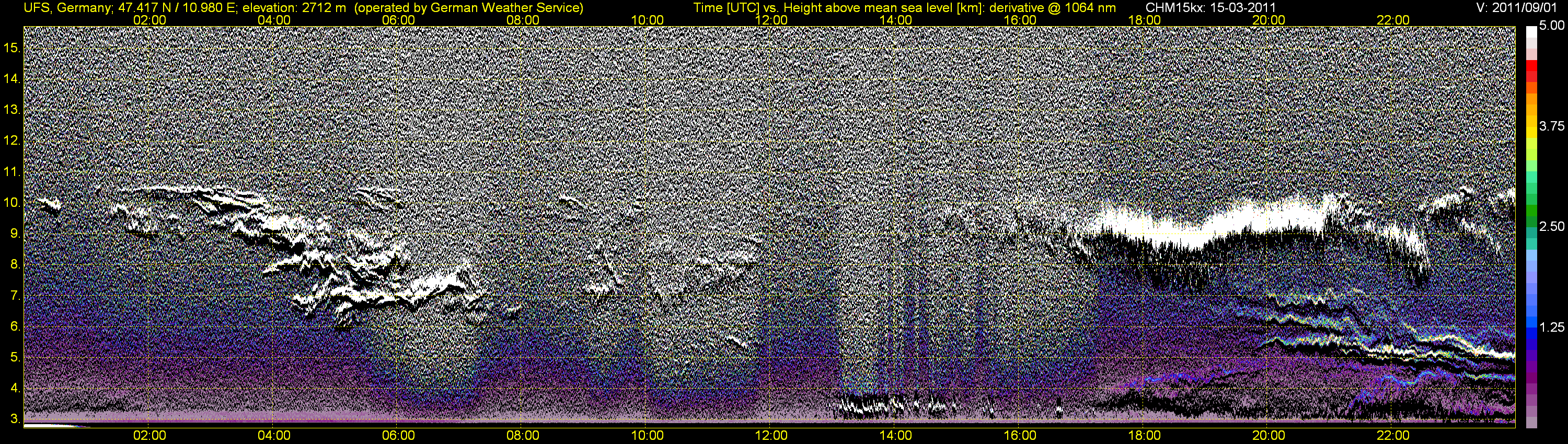Click the 12:00 label on the top axis

[771, 20]
